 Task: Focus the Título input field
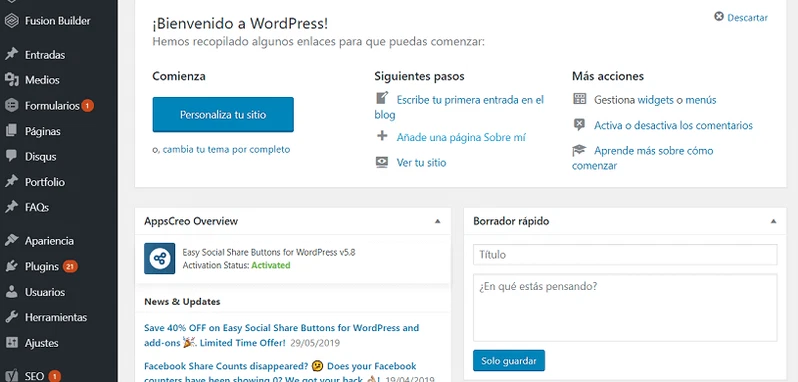(625, 254)
